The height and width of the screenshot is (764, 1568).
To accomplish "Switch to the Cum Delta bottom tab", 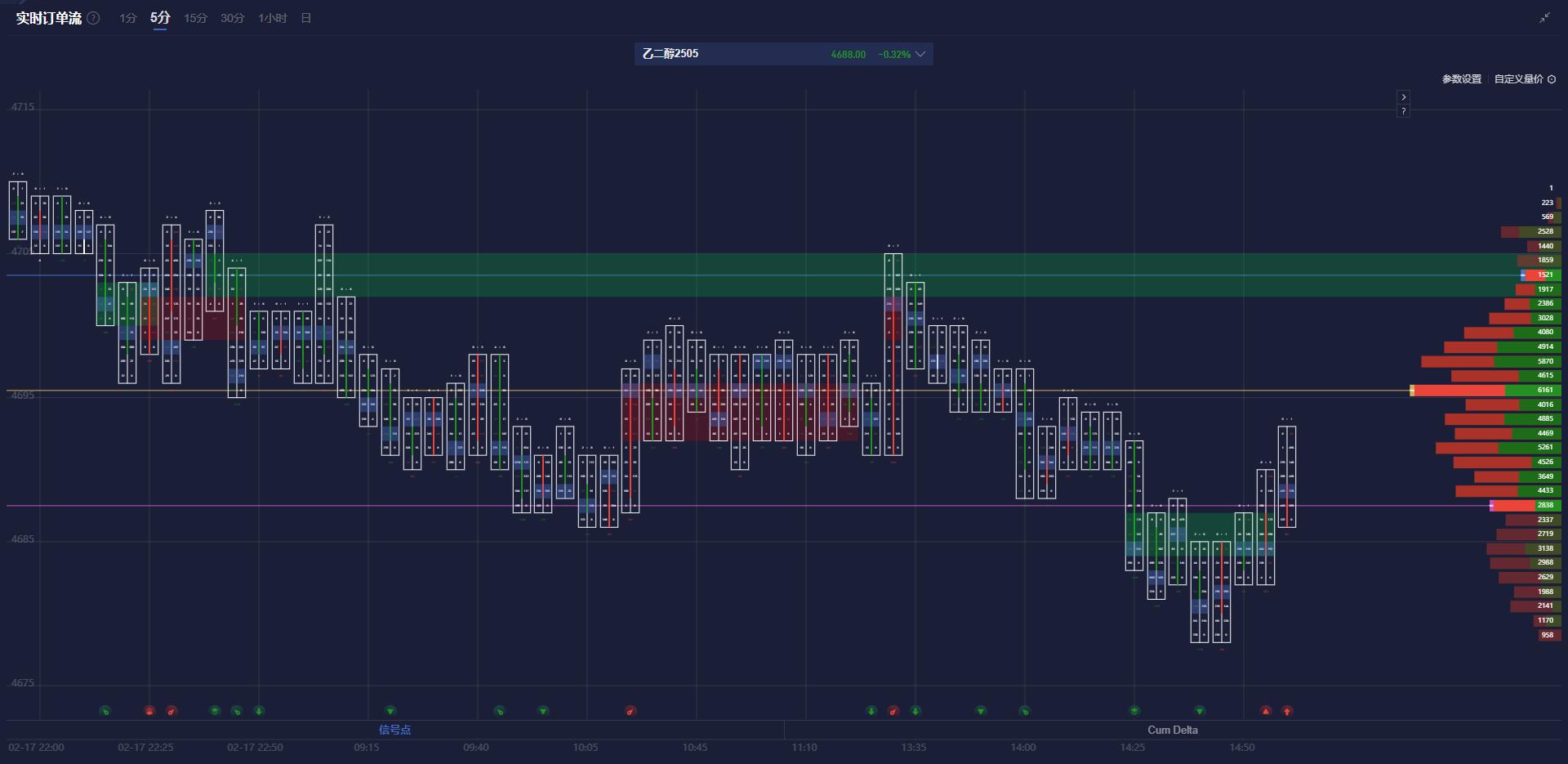I will point(1172,730).
